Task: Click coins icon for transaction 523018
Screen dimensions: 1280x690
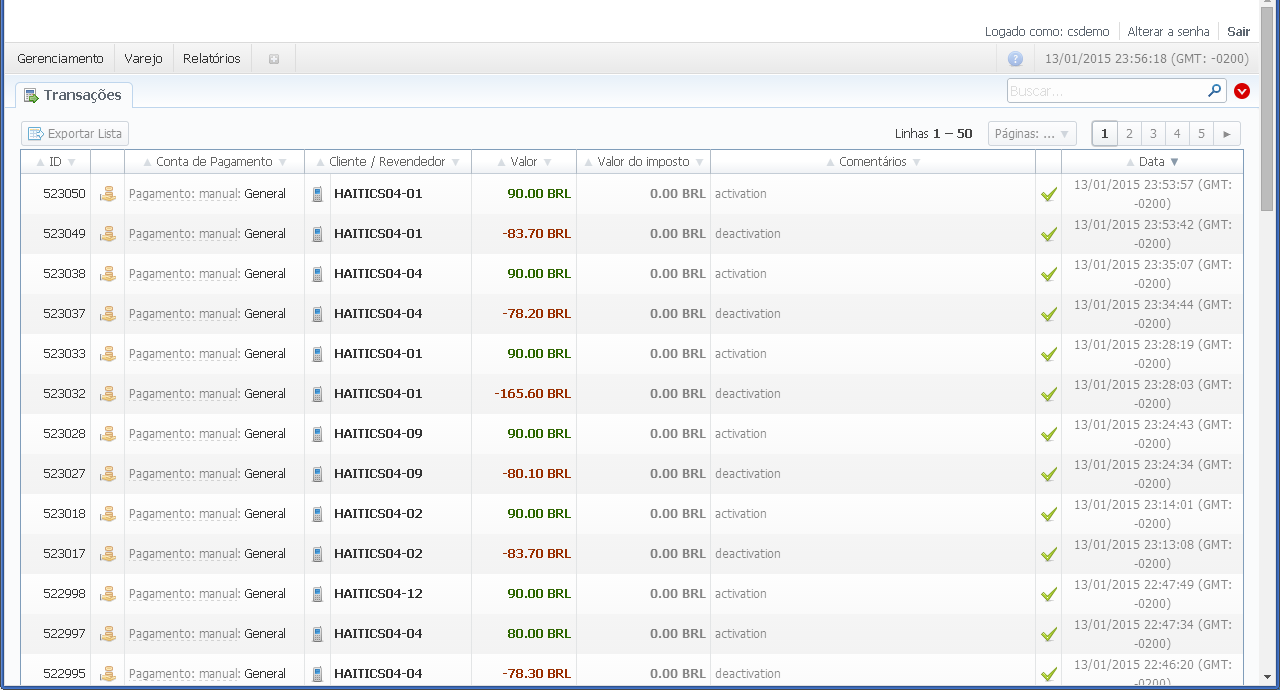Action: (x=108, y=514)
